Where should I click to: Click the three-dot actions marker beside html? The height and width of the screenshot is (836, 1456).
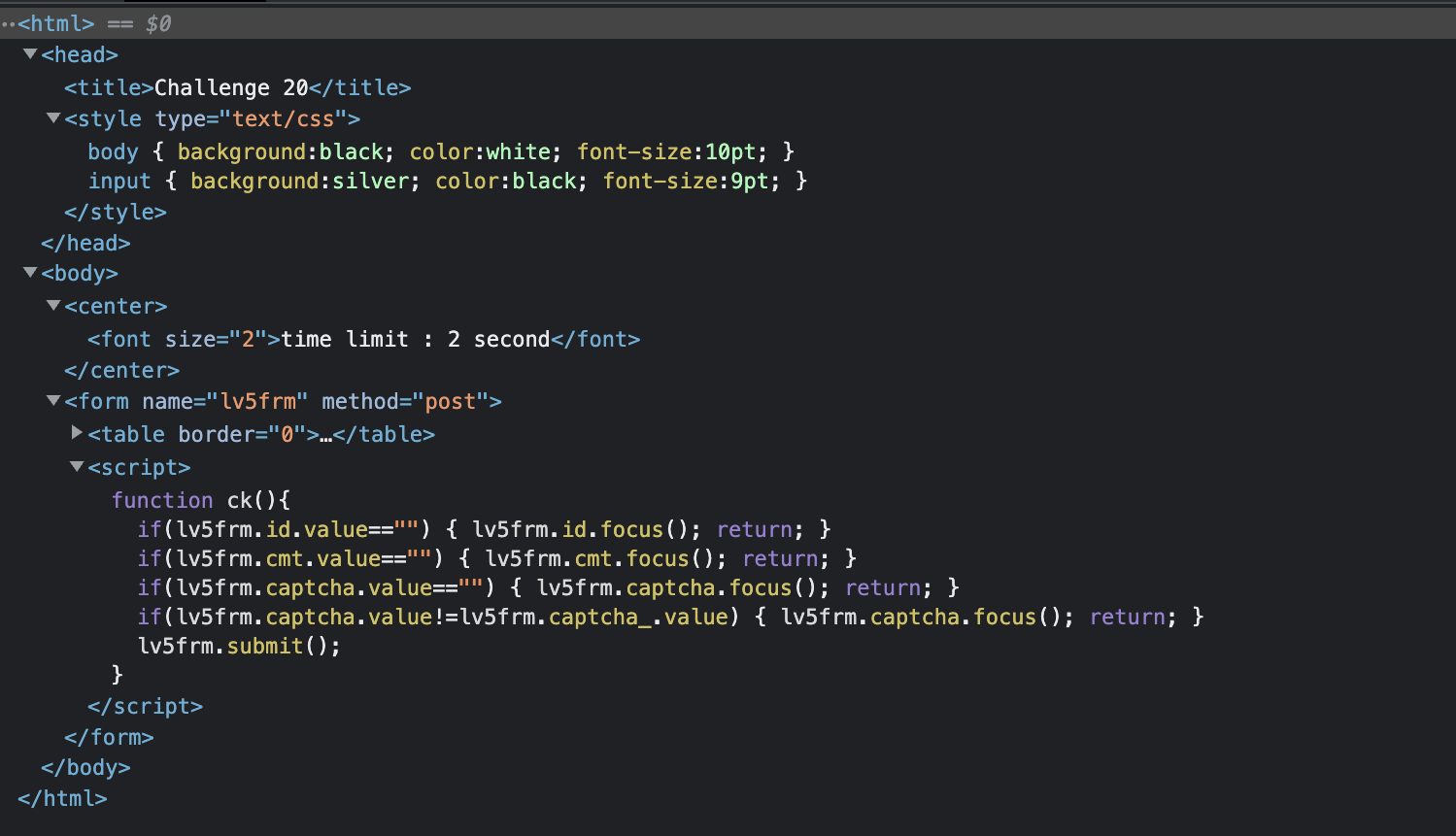(8, 23)
